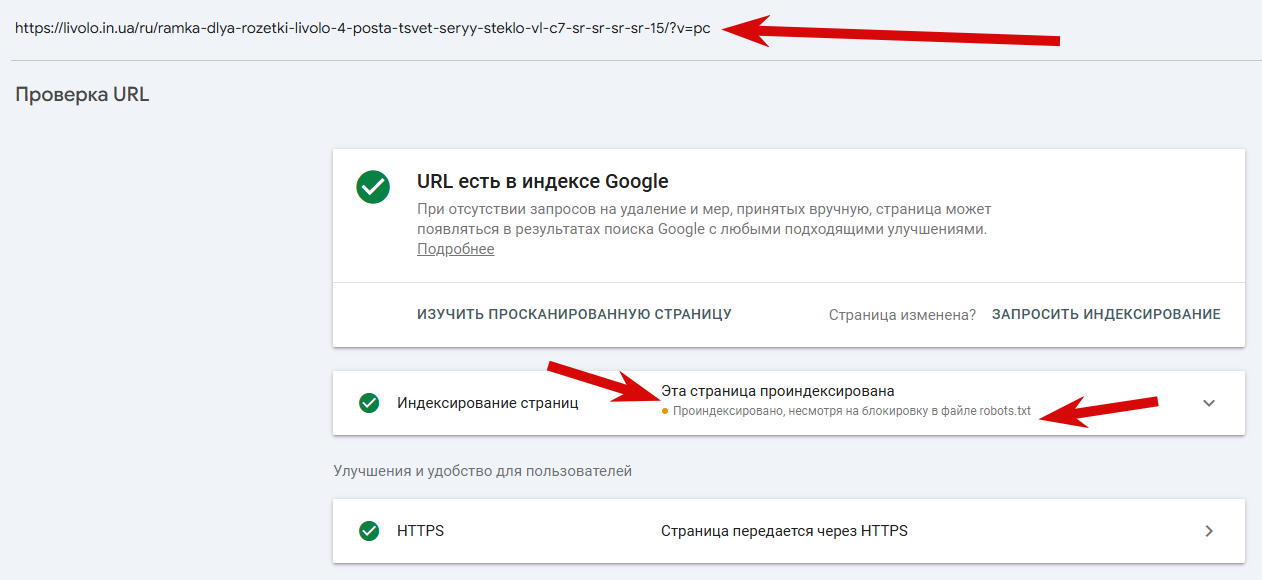Click the Индексирование страниц label
Image resolution: width=1262 pixels, height=580 pixels.
487,403
